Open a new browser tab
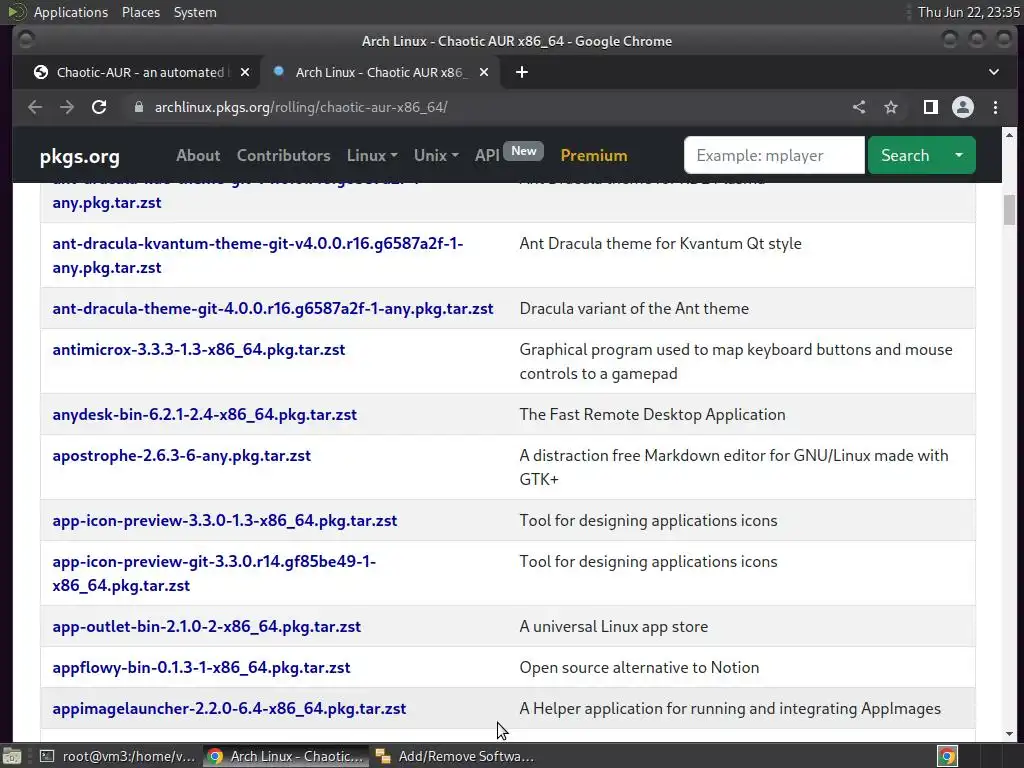Screen dimensions: 1024x768 (x=522, y=72)
